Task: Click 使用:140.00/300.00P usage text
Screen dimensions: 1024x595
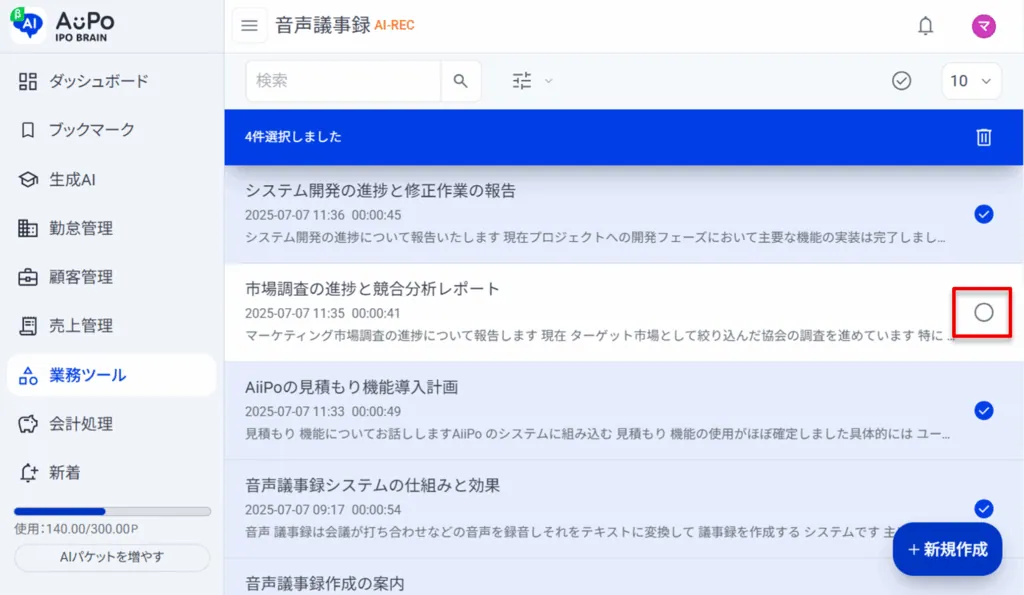Action: click(76, 529)
